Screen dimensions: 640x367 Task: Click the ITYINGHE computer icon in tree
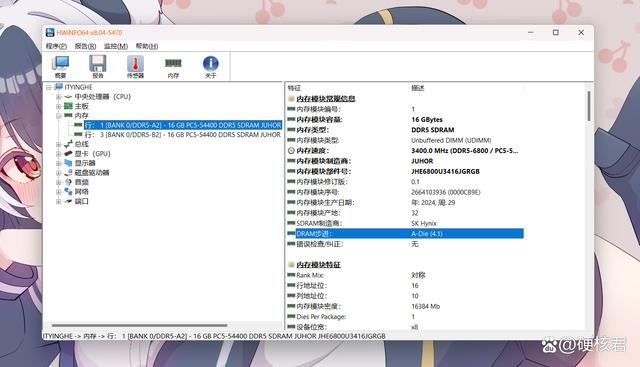59,87
